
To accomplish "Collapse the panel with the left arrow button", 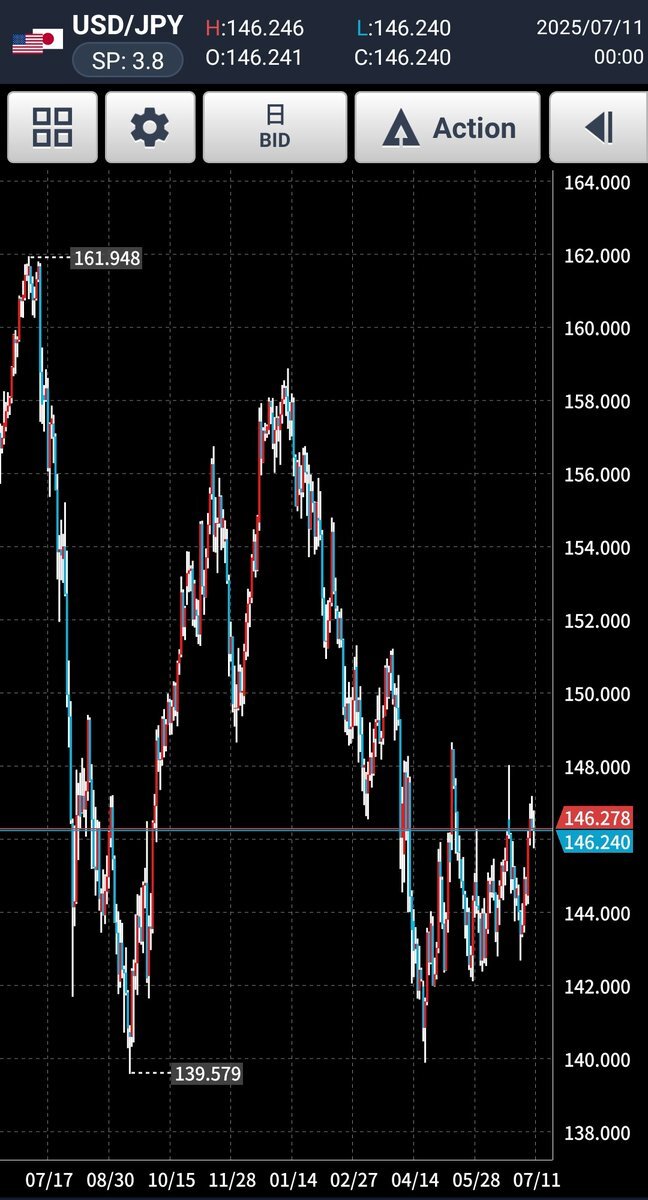I will click(599, 127).
